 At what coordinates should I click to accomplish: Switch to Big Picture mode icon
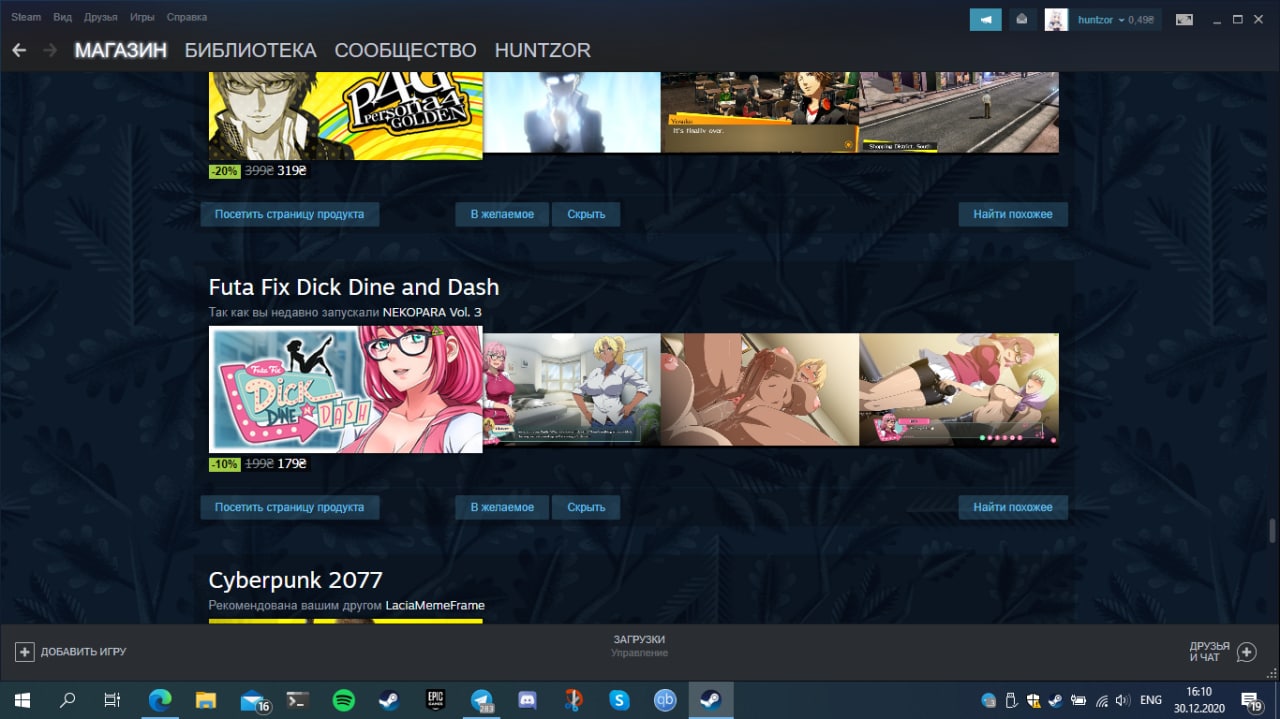(x=1185, y=19)
